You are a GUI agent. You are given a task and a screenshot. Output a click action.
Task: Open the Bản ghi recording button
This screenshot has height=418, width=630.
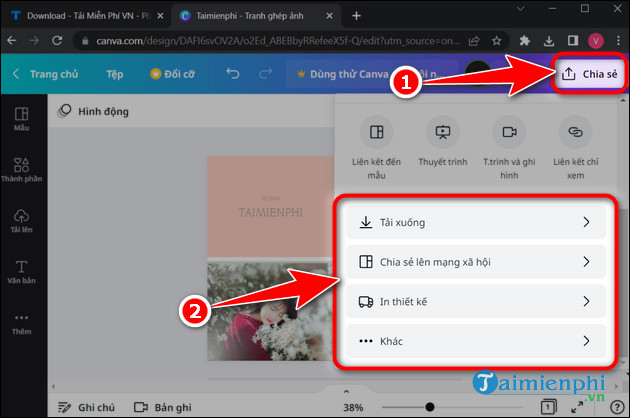[163, 407]
